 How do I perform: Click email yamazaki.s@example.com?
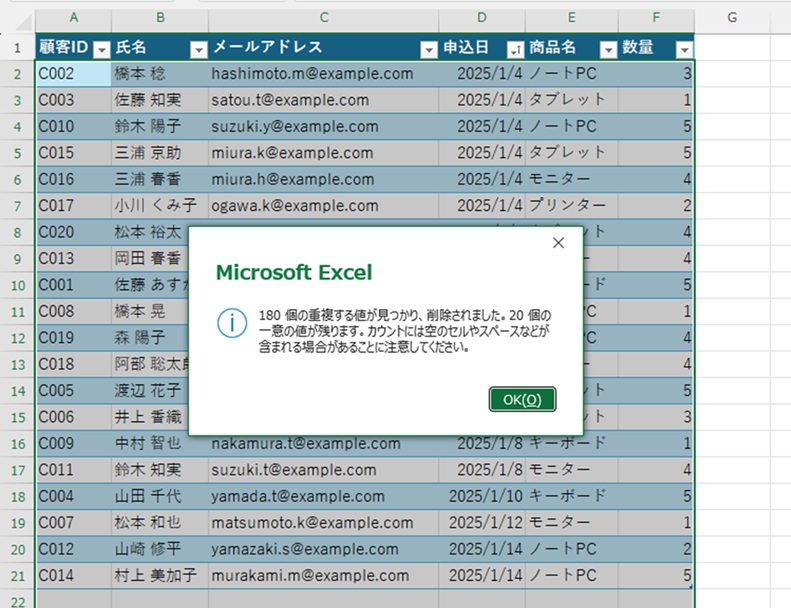coord(324,549)
